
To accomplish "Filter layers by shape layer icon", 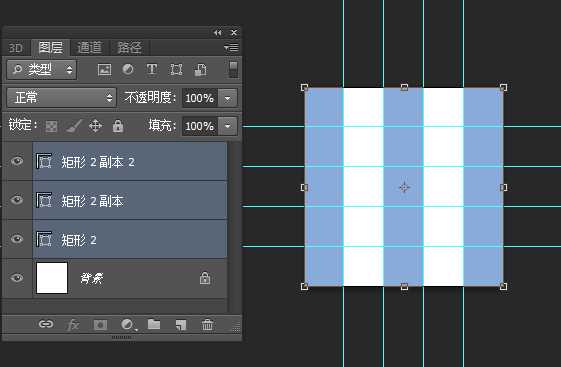I will pos(176,70).
